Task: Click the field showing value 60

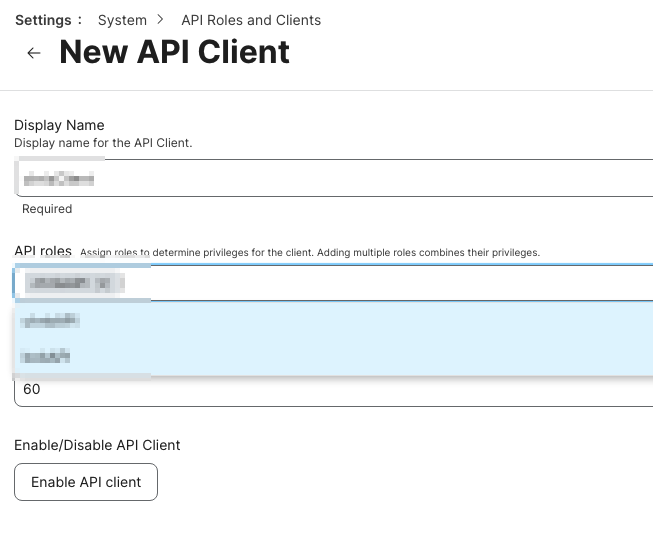Action: point(330,389)
